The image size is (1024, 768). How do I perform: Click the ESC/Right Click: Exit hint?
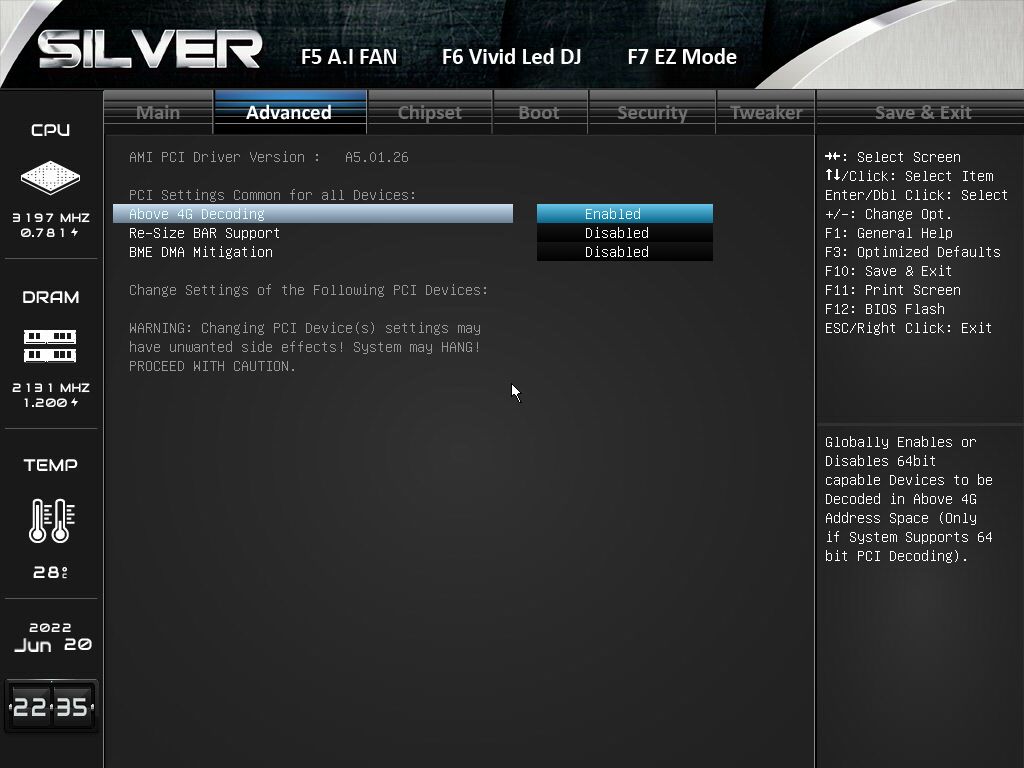click(x=908, y=327)
